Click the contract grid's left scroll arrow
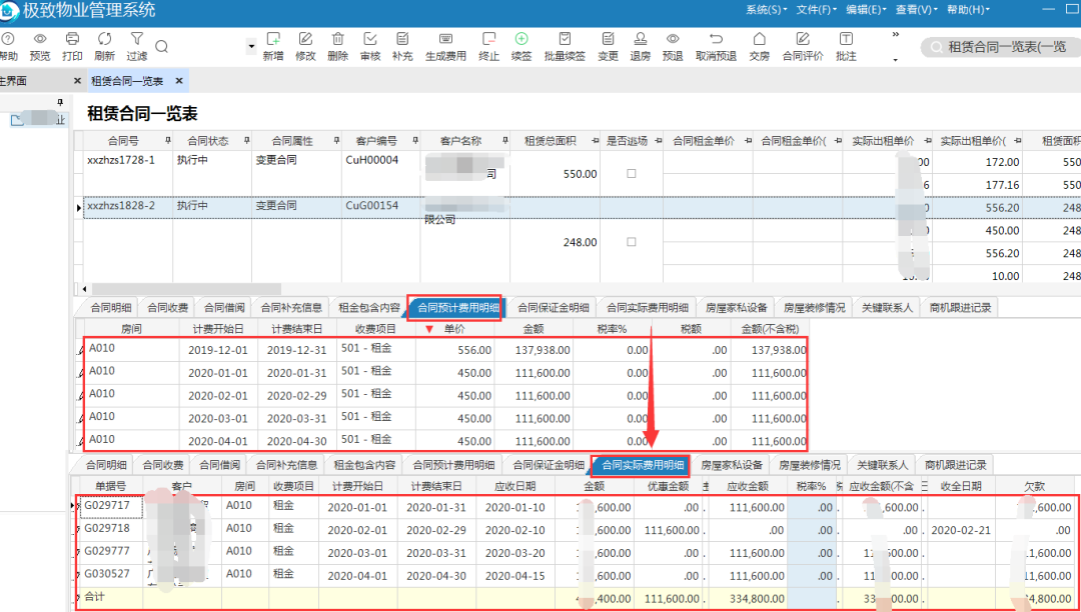This screenshot has height=612, width=1081. pyautogui.click(x=84, y=289)
